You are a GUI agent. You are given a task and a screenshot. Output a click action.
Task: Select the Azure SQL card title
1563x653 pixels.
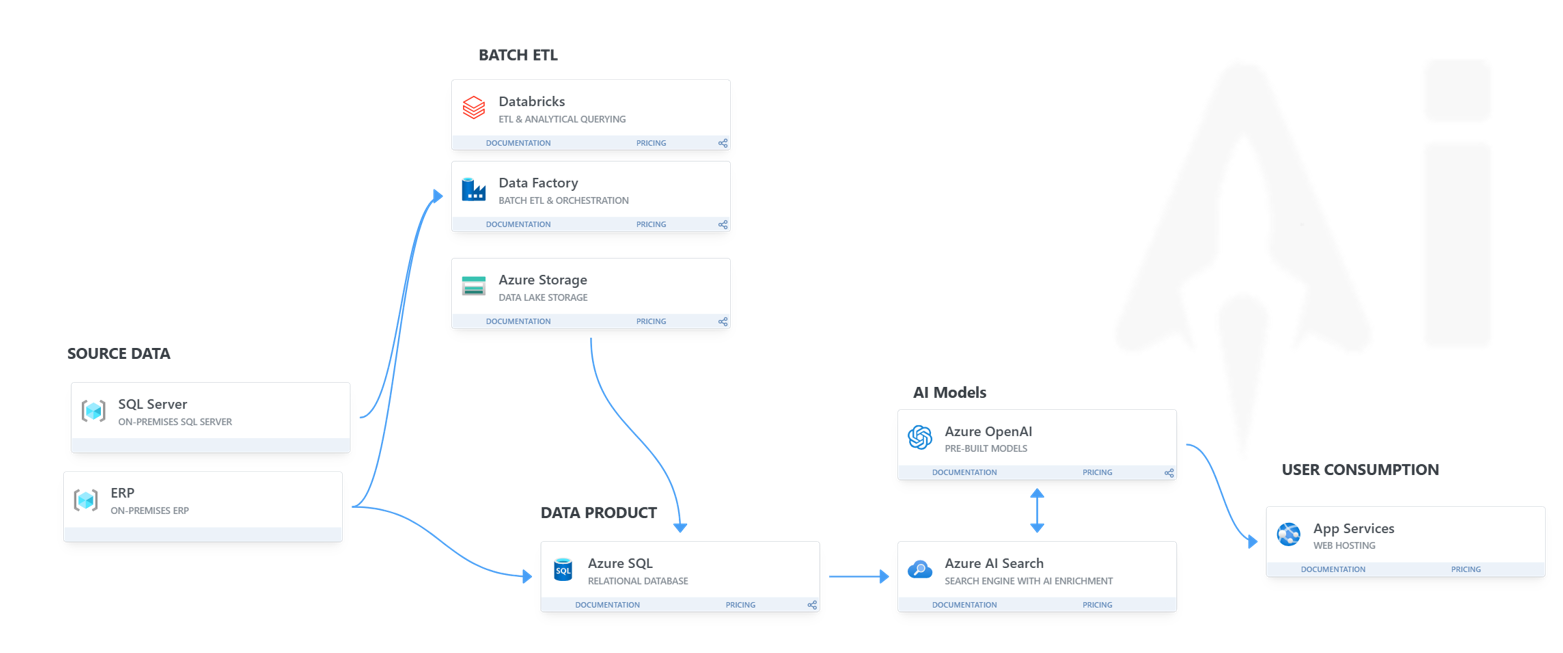tap(620, 563)
